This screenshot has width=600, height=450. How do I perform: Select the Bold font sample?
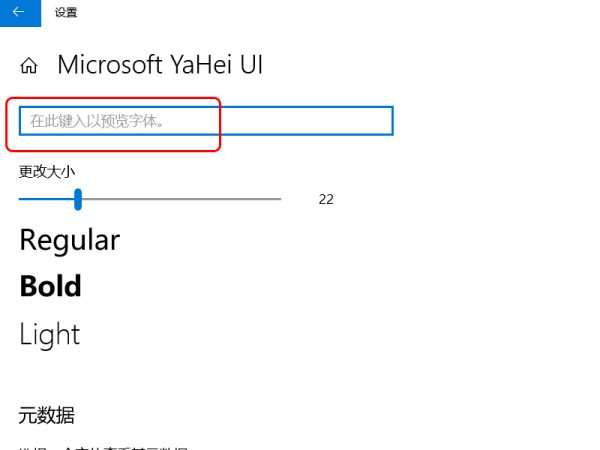[50, 287]
